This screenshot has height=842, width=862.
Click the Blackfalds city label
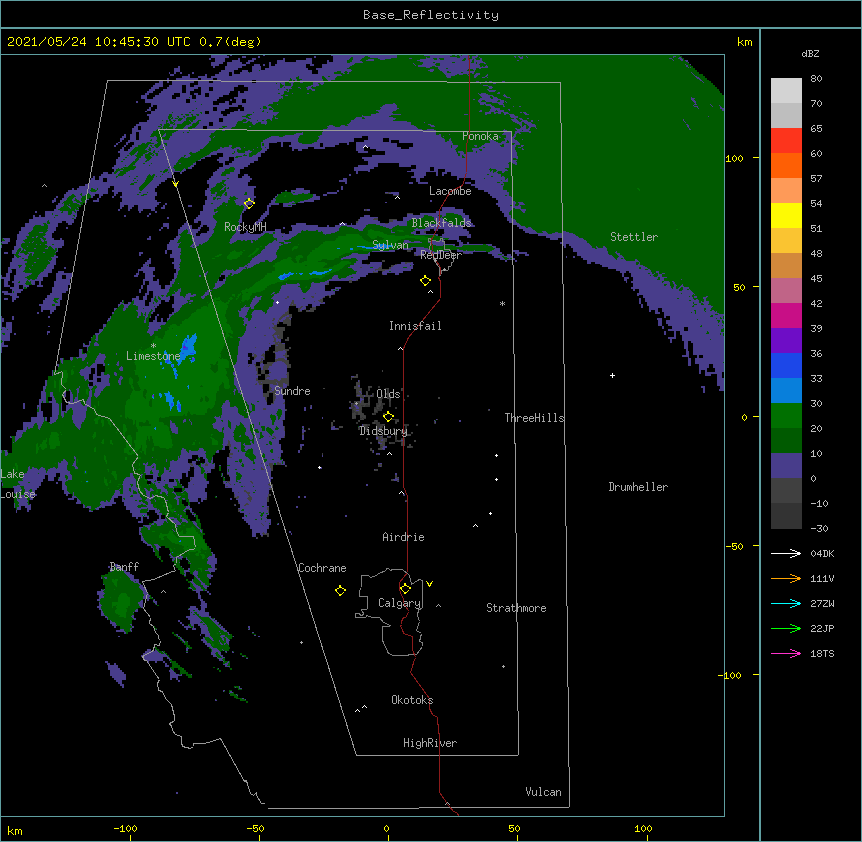click(x=441, y=223)
